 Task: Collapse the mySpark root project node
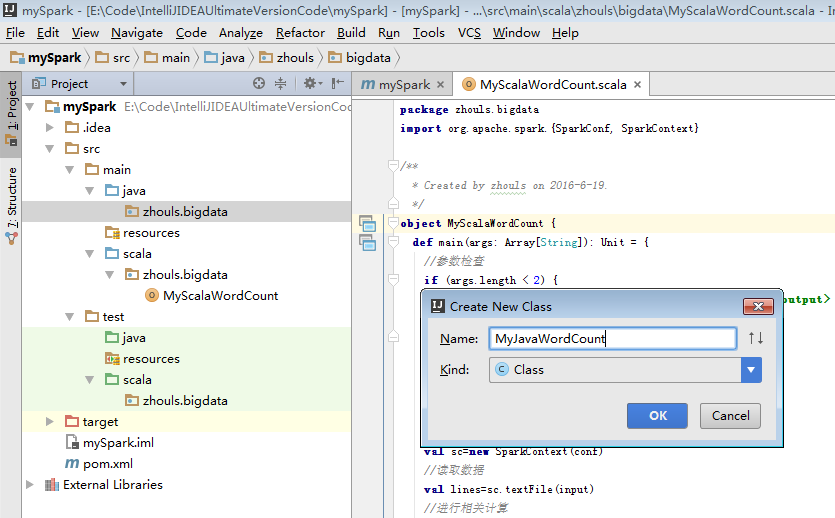30,107
